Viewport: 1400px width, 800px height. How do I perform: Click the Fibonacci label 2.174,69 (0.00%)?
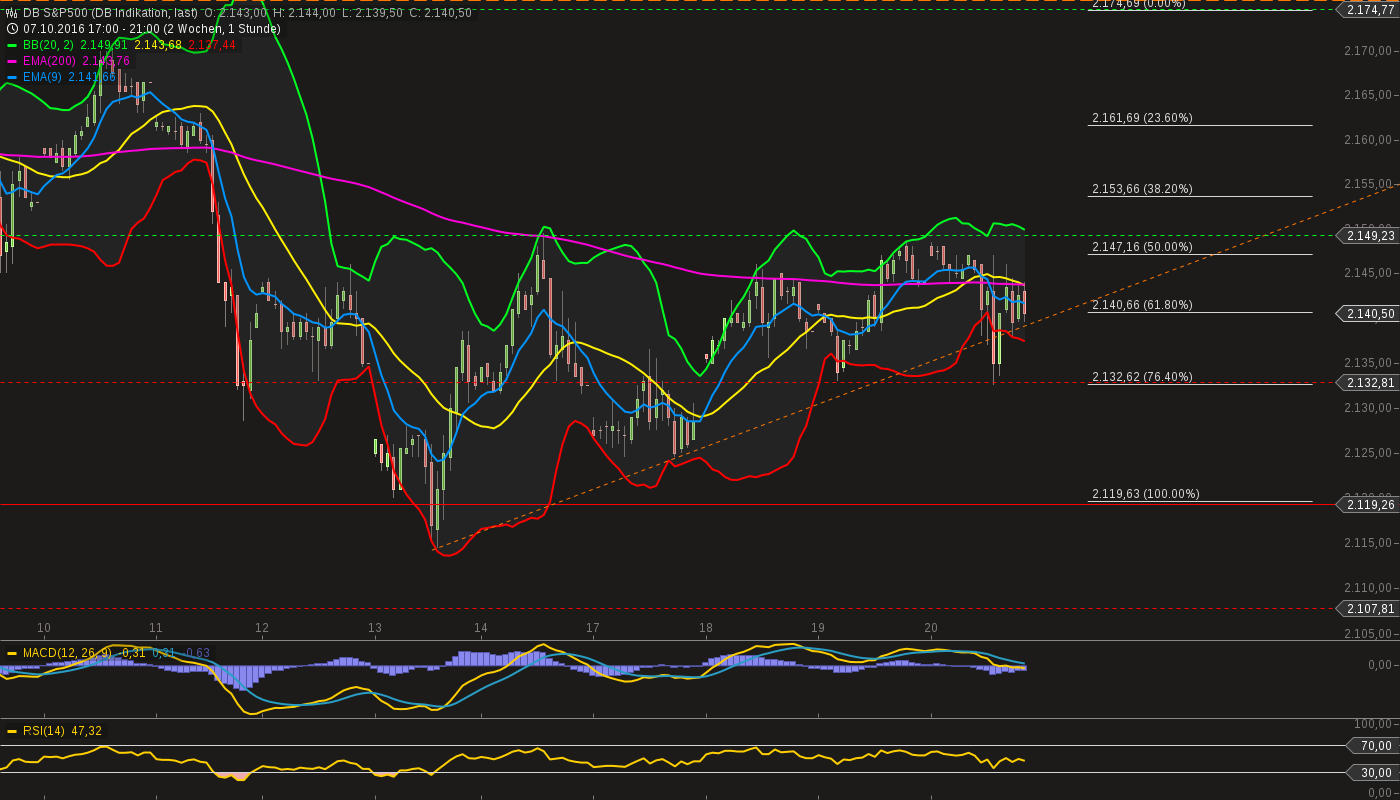coord(1139,4)
